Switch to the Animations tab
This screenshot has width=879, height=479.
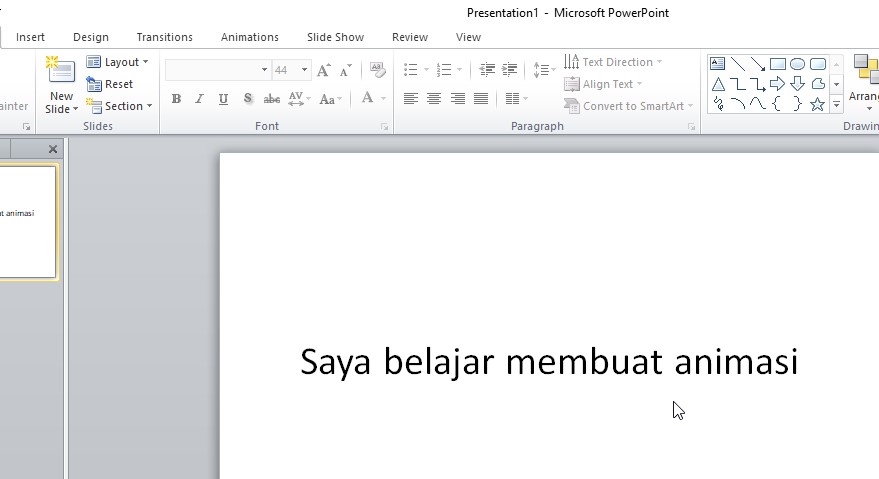click(x=249, y=37)
